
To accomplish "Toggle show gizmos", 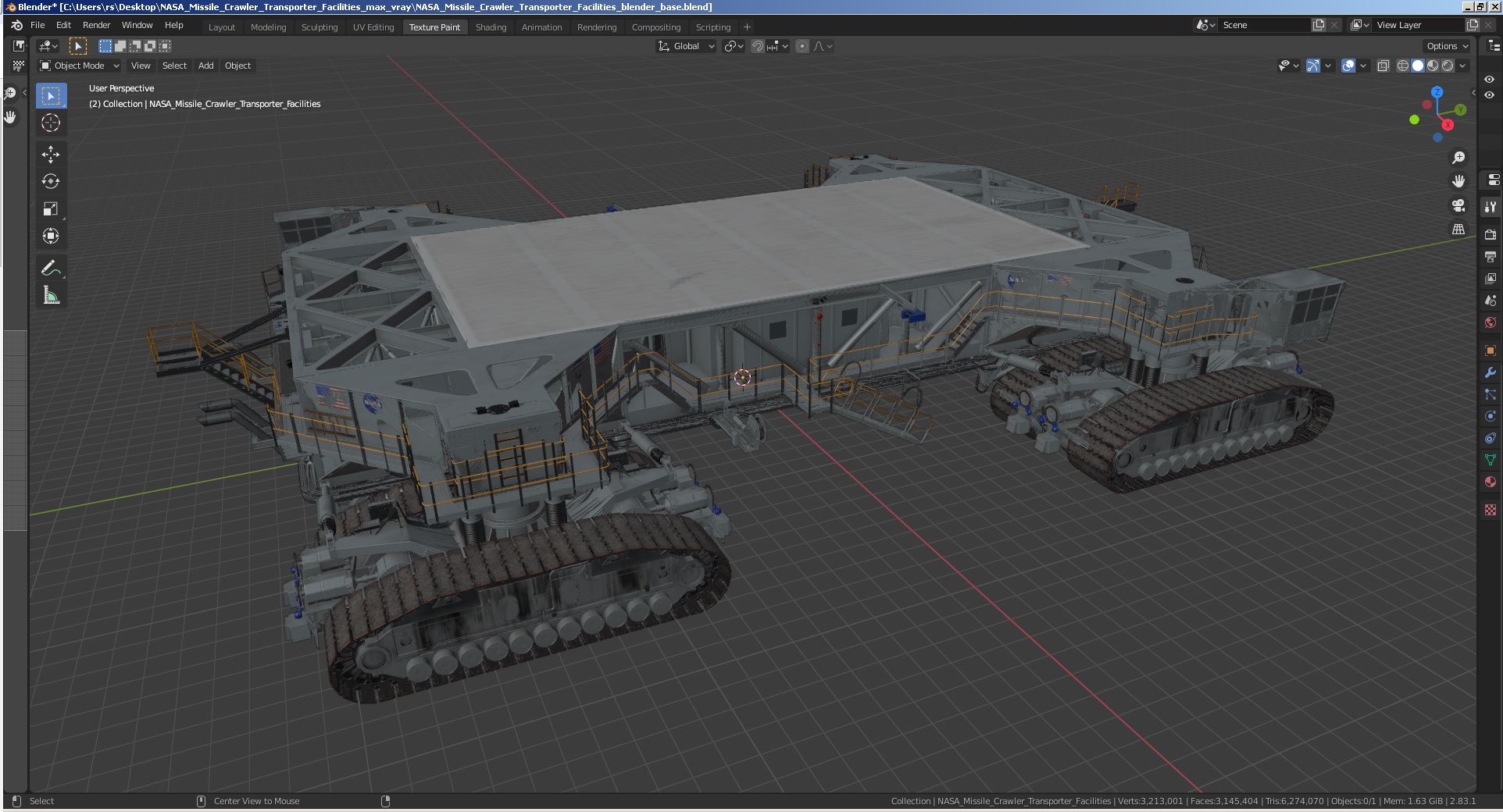I will click(x=1313, y=66).
